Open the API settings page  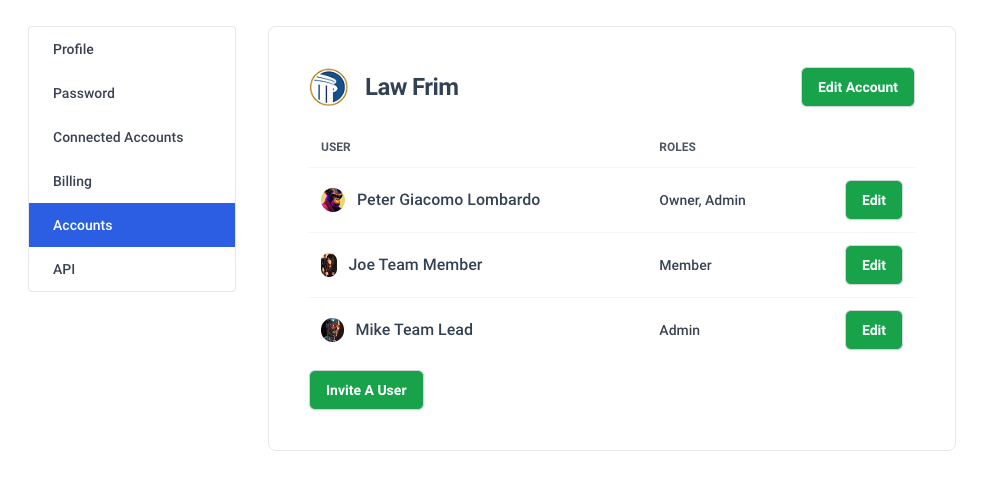(132, 269)
